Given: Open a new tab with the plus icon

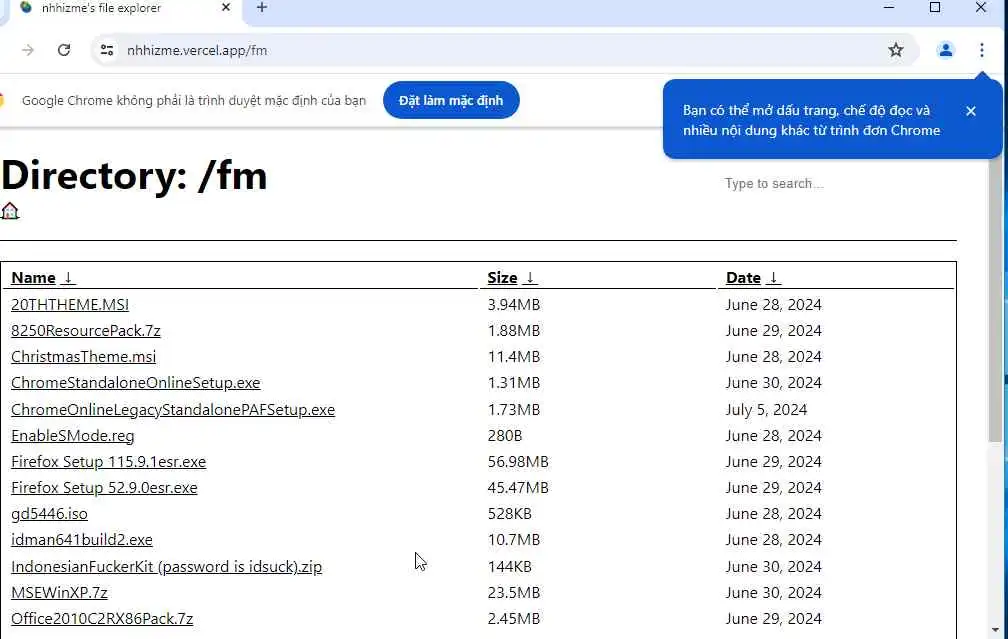Looking at the screenshot, I should click(x=262, y=8).
